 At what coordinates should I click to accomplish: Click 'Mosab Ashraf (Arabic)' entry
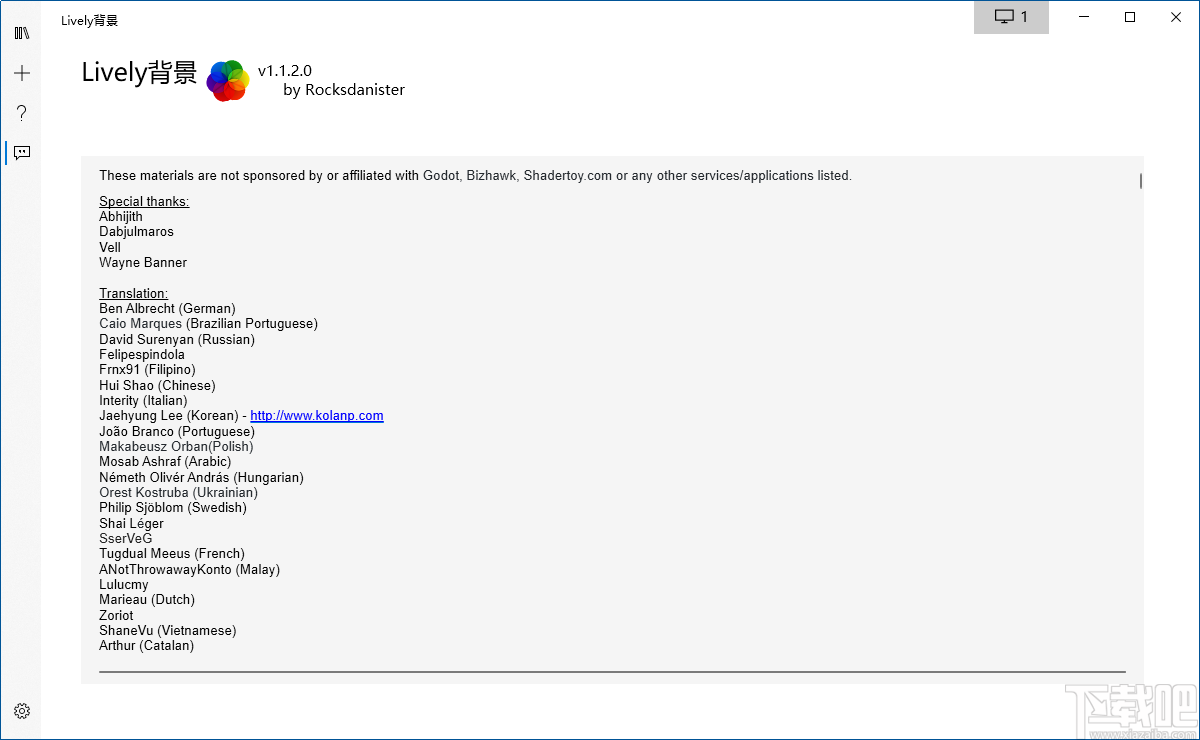[165, 462]
